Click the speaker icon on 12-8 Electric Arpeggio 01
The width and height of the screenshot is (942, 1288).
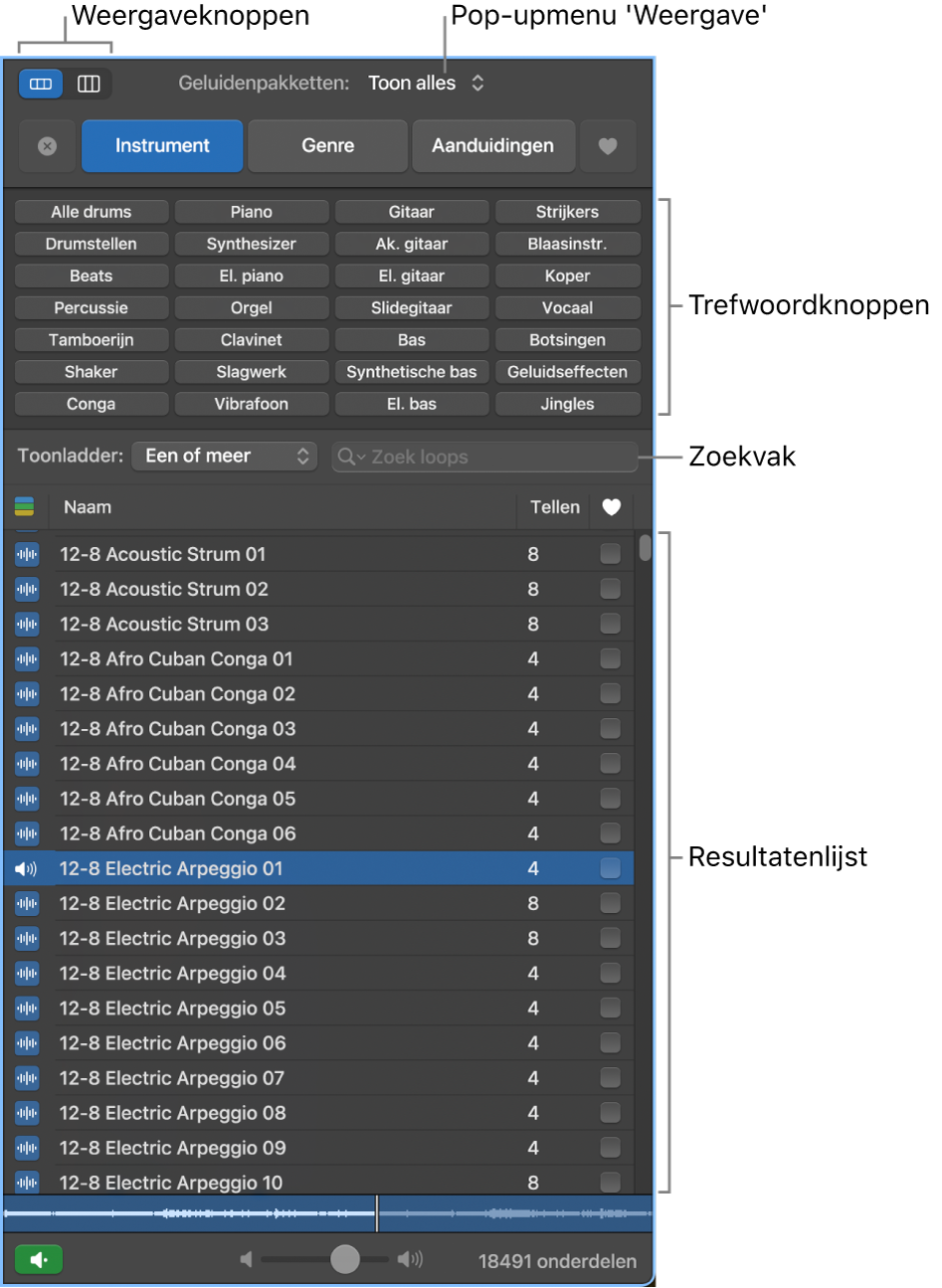click(27, 867)
